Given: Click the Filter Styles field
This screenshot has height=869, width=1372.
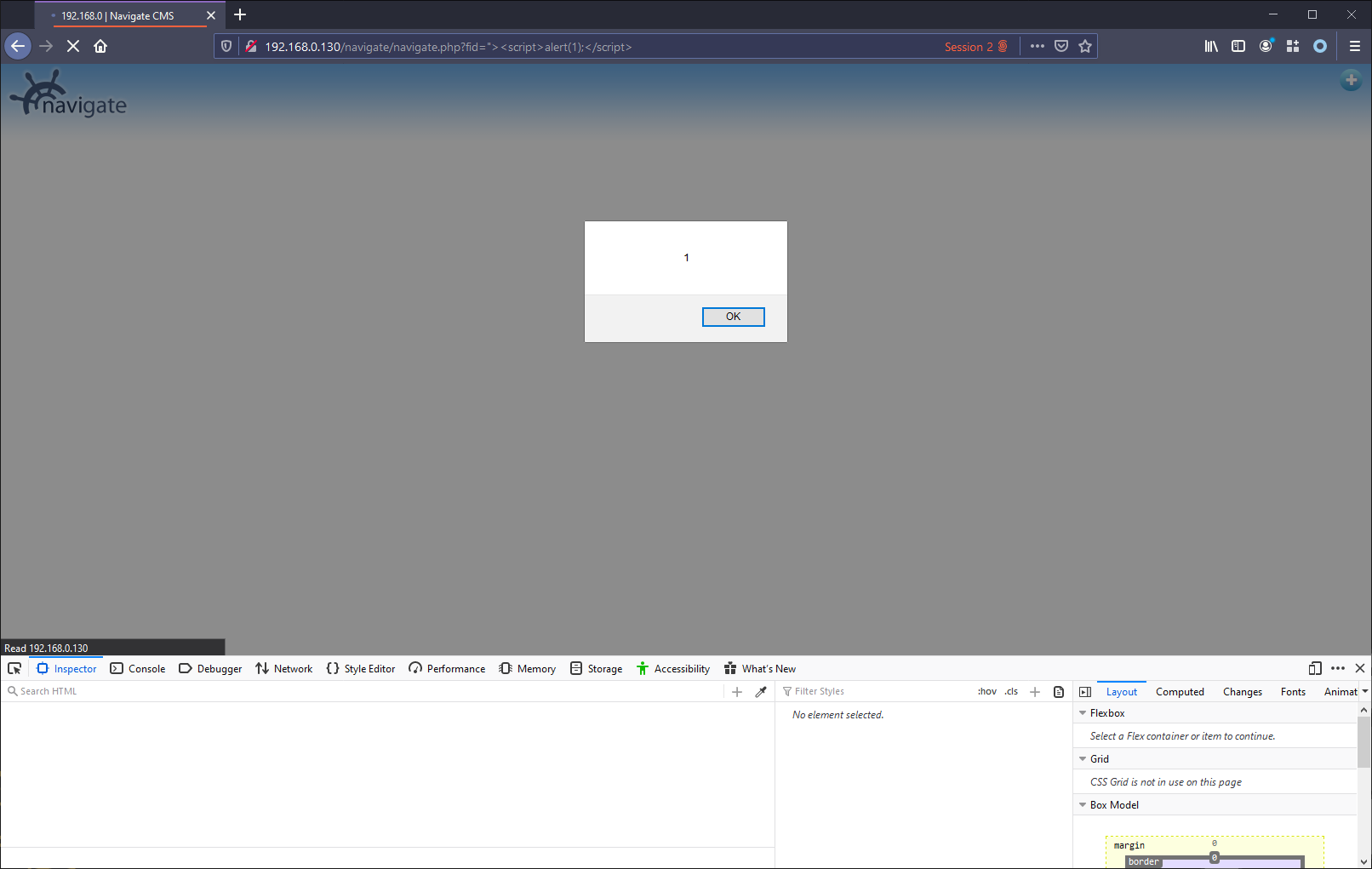Looking at the screenshot, I should click(877, 691).
